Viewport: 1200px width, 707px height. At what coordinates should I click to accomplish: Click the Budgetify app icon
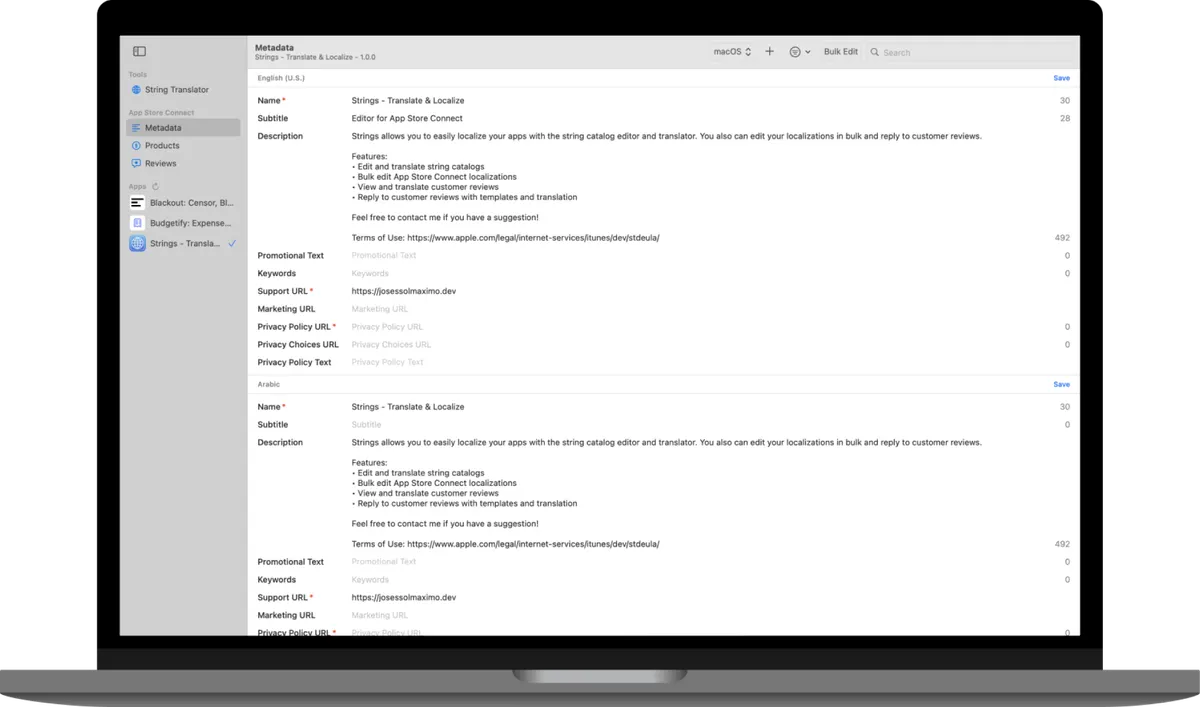[x=137, y=223]
